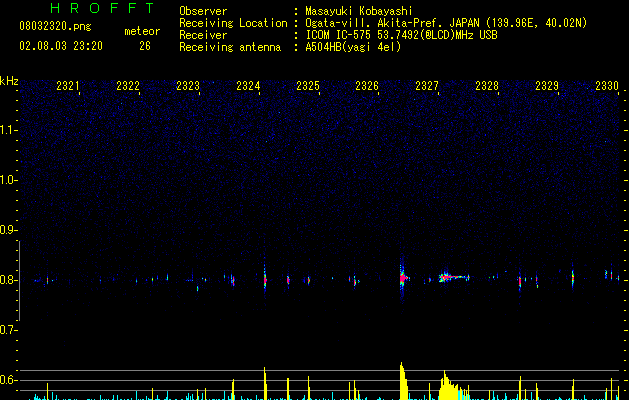Image resolution: width=629 pixels, height=400 pixels.
Task: Click the kHz axis unit label
Action: point(9,81)
